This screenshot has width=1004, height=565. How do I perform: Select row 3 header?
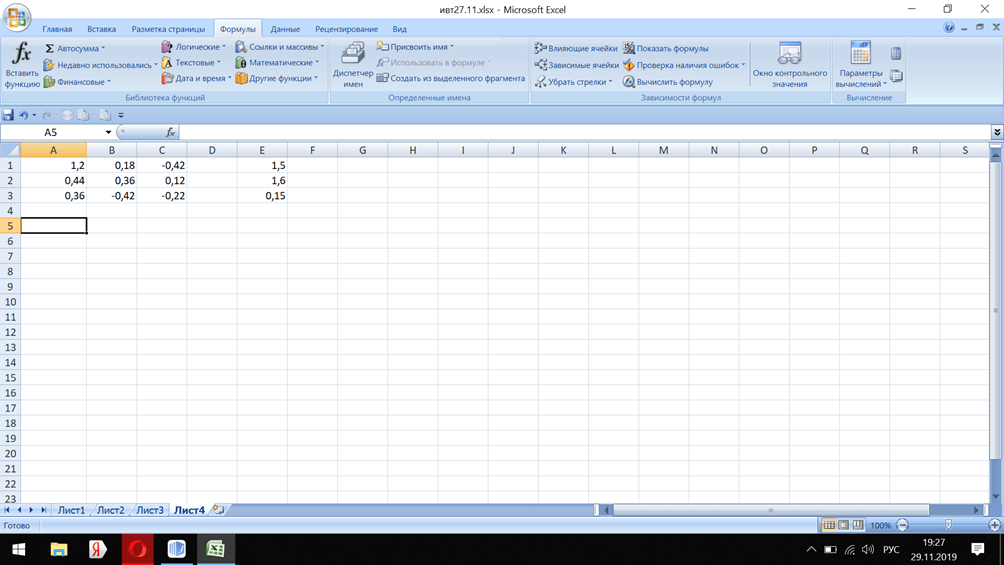coord(10,195)
